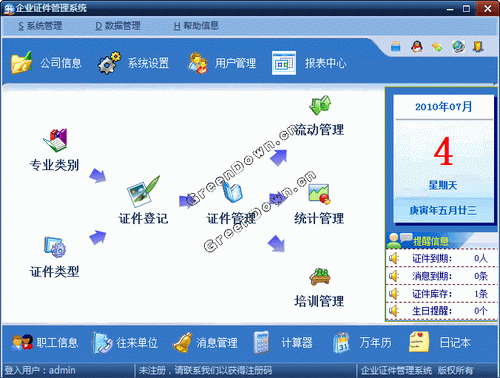Click the QQ penguin icon
Image resolution: width=500 pixels, height=378 pixels.
[x=416, y=46]
